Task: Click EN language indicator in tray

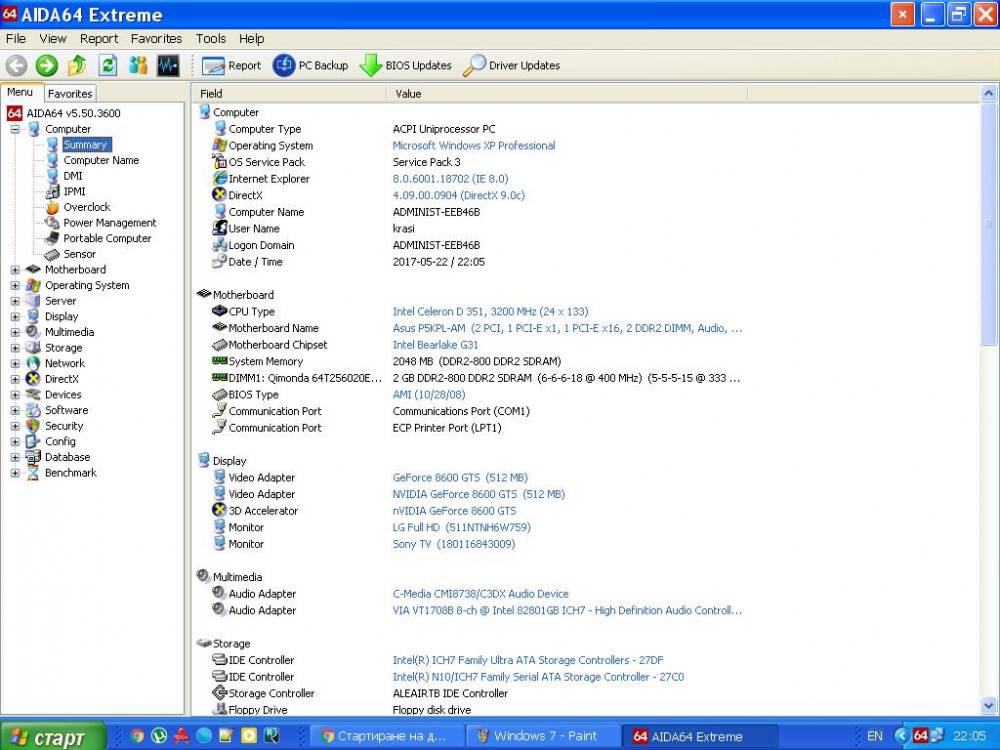Action: pyautogui.click(x=874, y=737)
